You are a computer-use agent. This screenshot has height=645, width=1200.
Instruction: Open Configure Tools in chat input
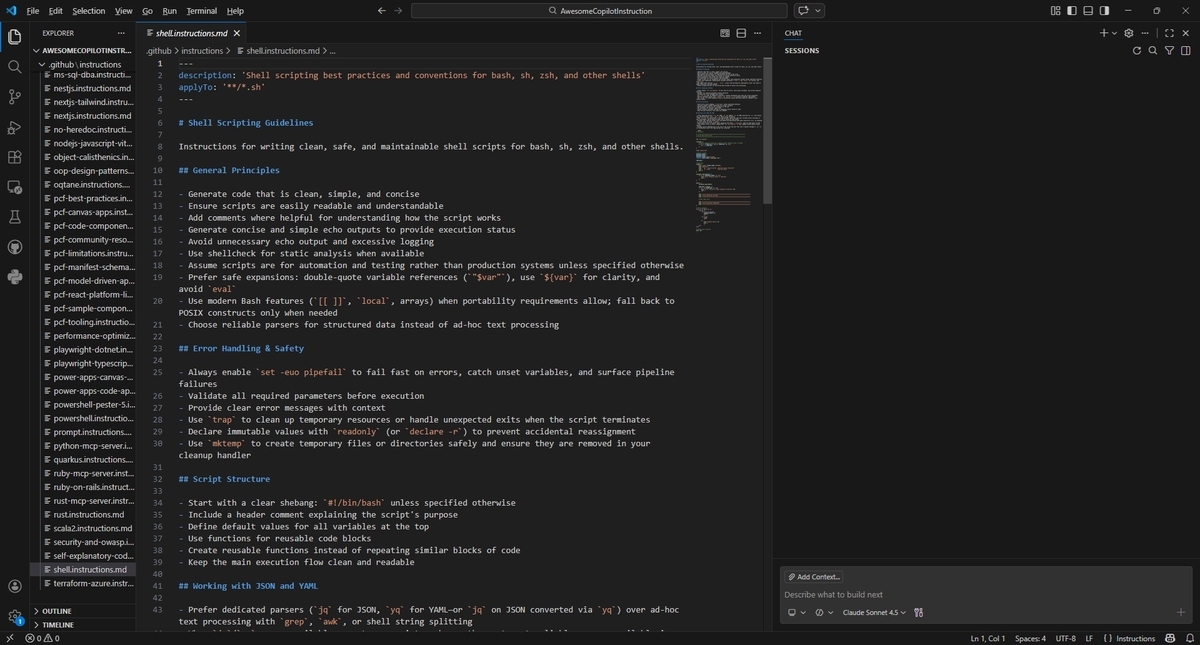918,613
